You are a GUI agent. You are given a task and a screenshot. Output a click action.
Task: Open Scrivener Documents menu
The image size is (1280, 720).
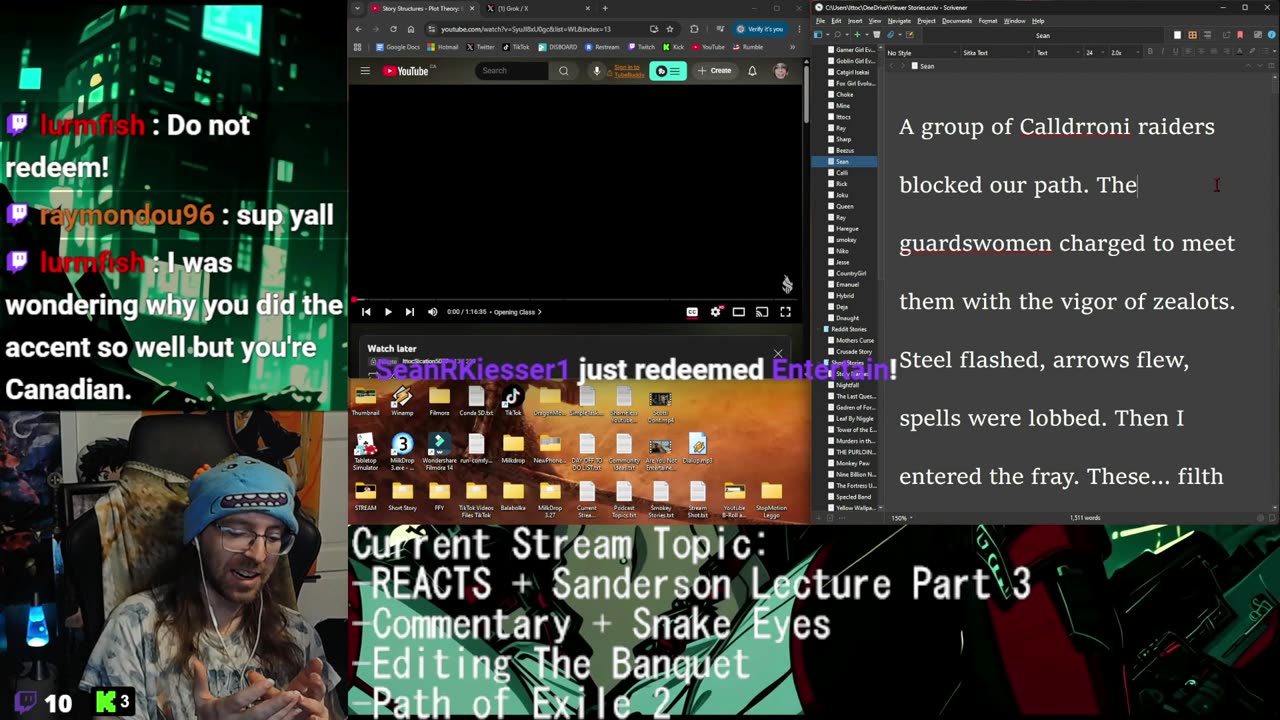(x=957, y=21)
